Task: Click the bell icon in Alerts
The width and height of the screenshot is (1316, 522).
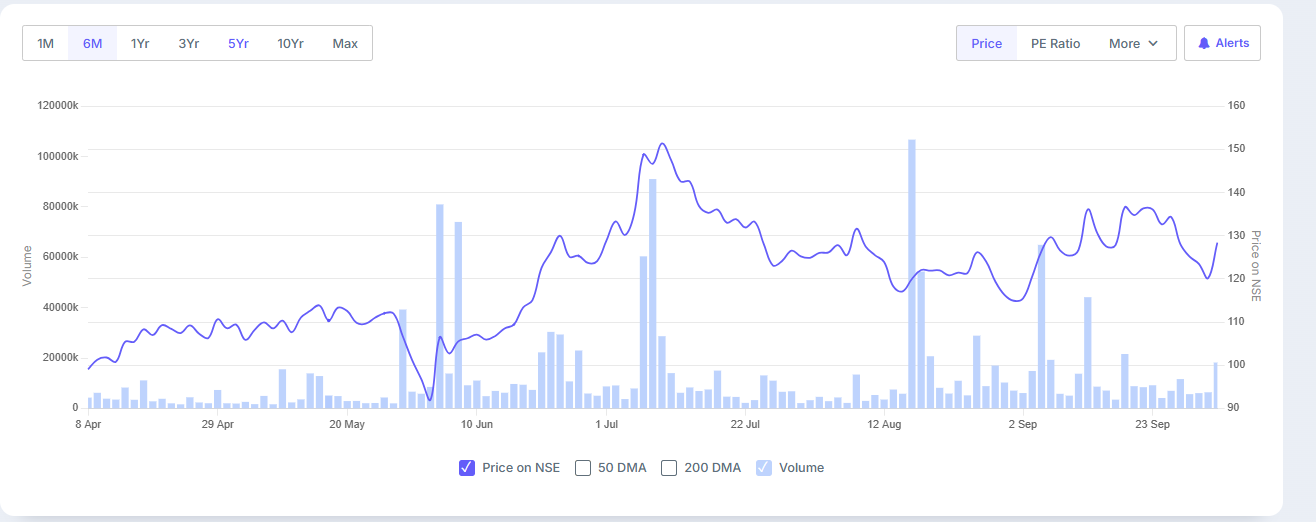Action: pyautogui.click(x=1204, y=43)
